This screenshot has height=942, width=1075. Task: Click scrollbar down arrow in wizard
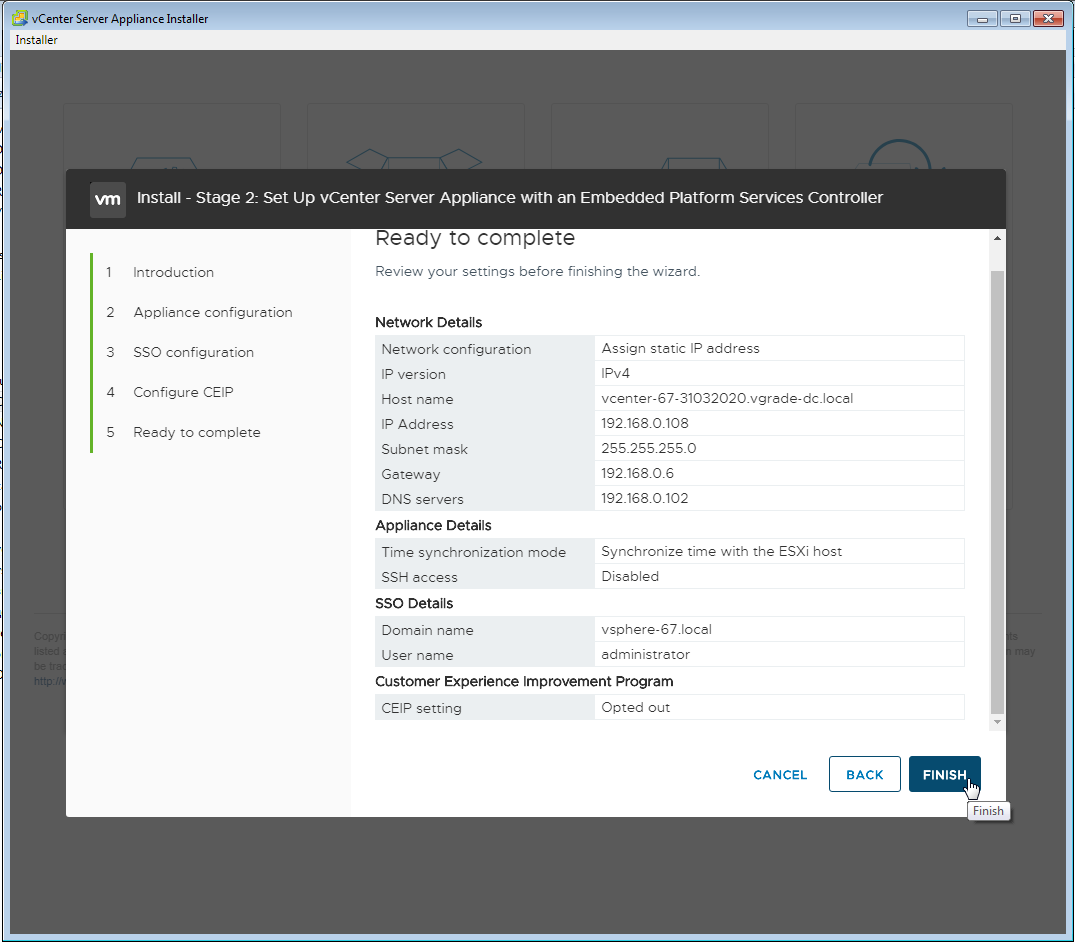pos(997,721)
